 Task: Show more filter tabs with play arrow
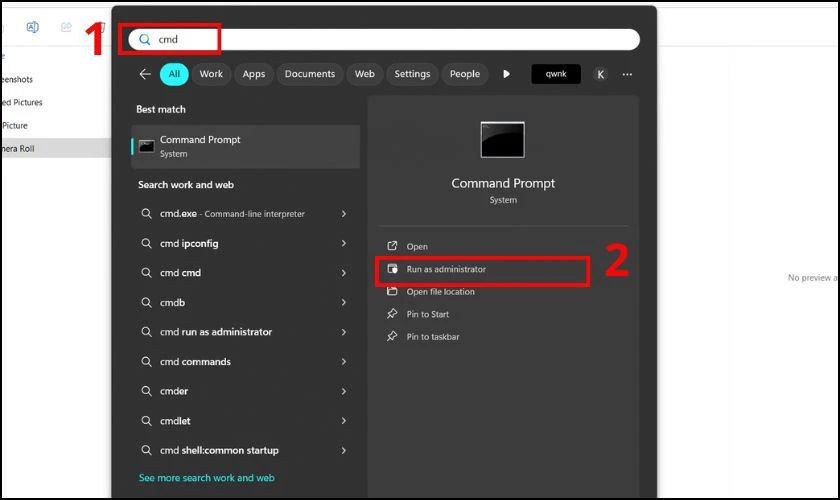[506, 74]
